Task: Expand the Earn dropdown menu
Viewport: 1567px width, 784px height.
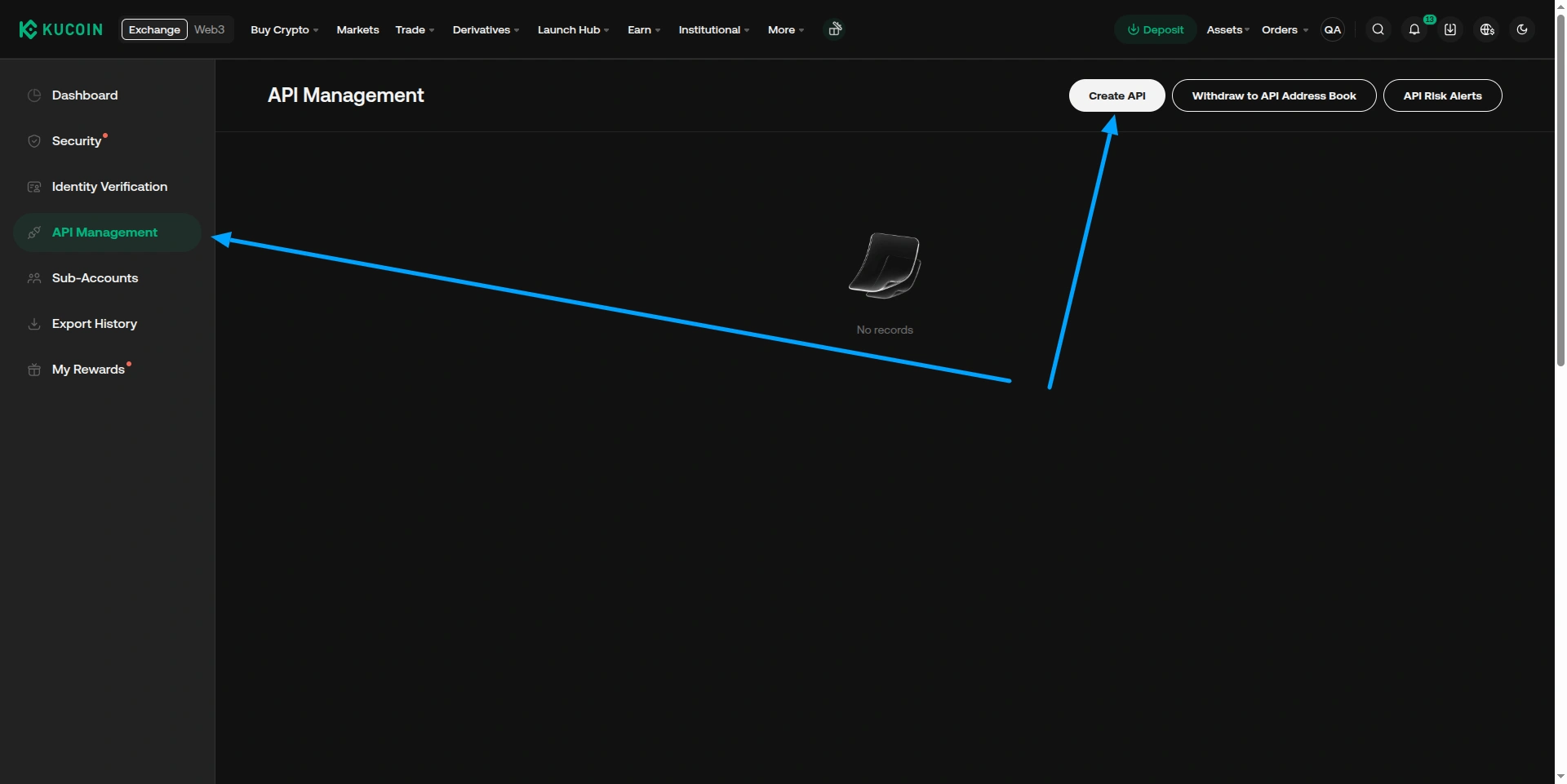Action: pos(644,29)
